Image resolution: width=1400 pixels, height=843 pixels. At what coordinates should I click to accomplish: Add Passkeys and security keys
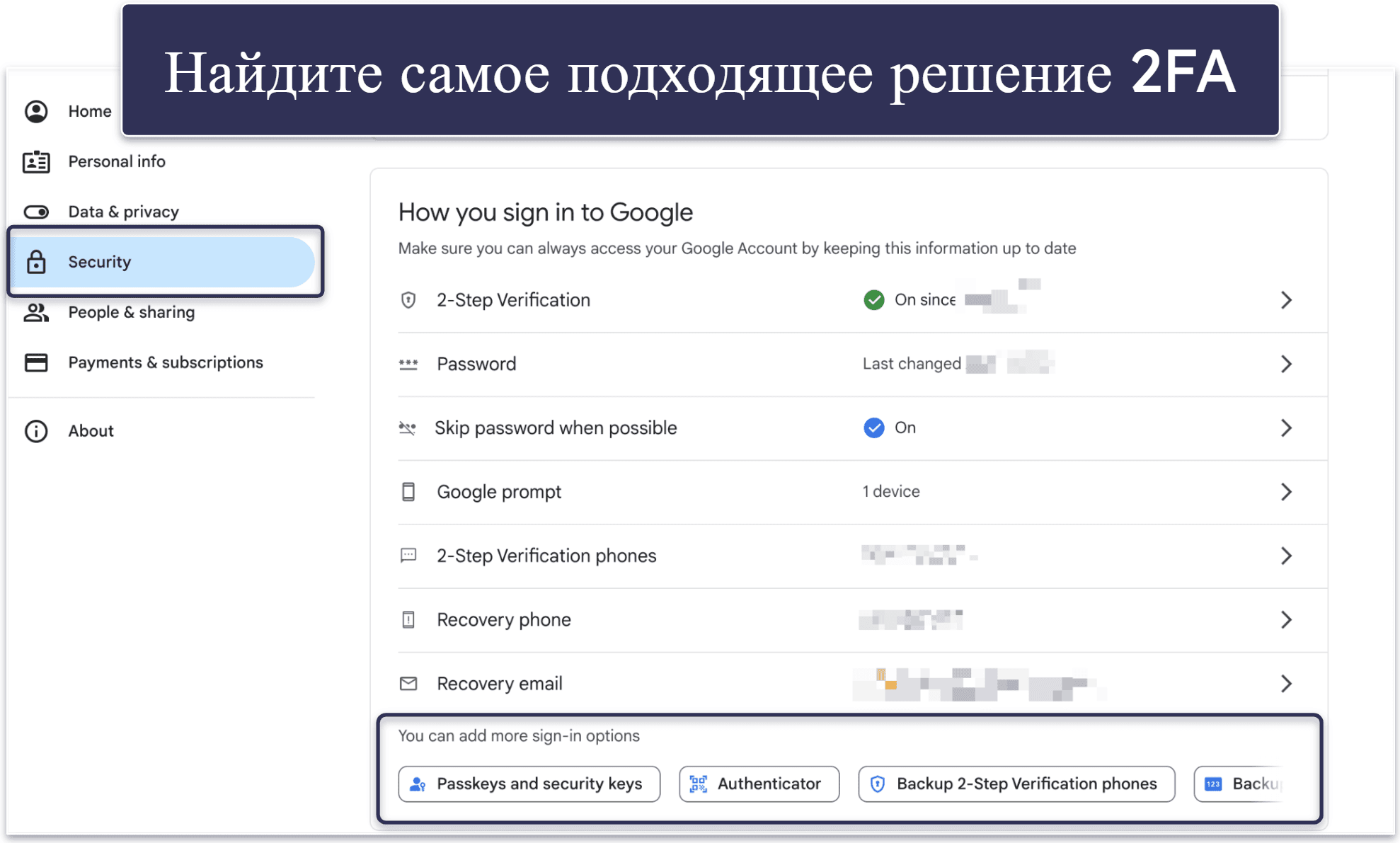529,784
